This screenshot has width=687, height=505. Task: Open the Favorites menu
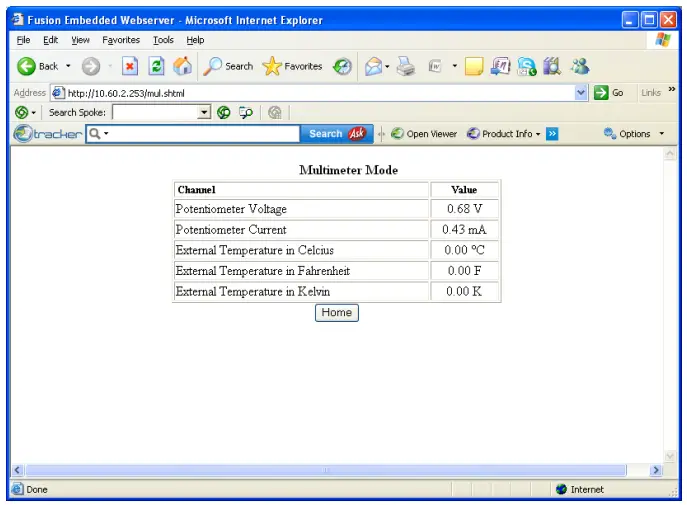click(x=121, y=40)
